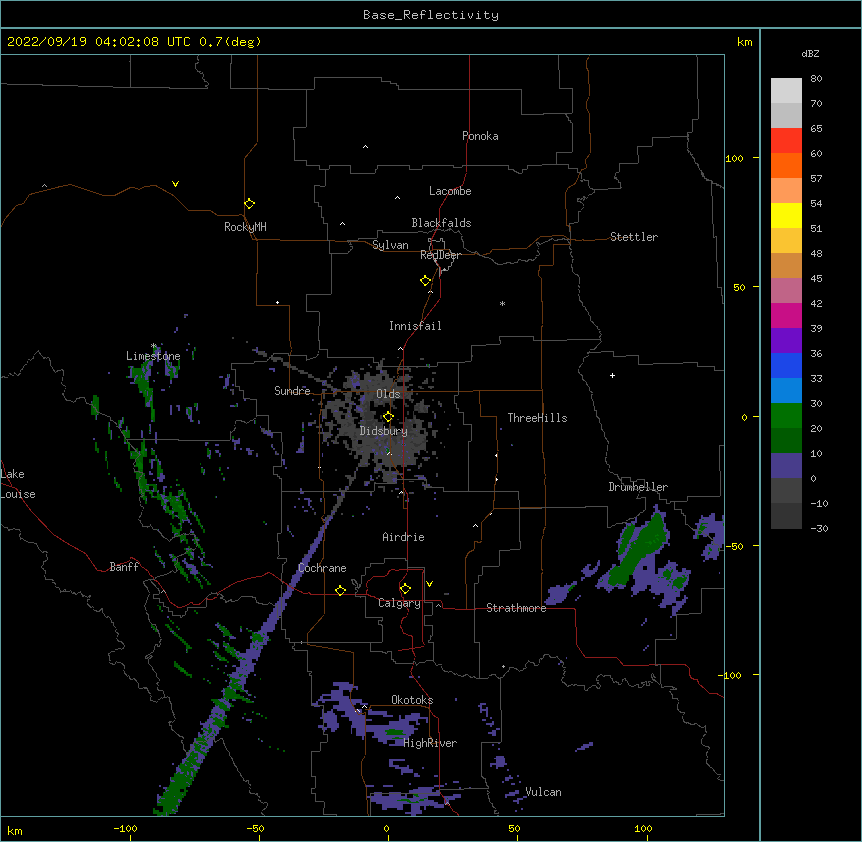Select the light blue 30-33 dBZ swatch

coord(786,391)
